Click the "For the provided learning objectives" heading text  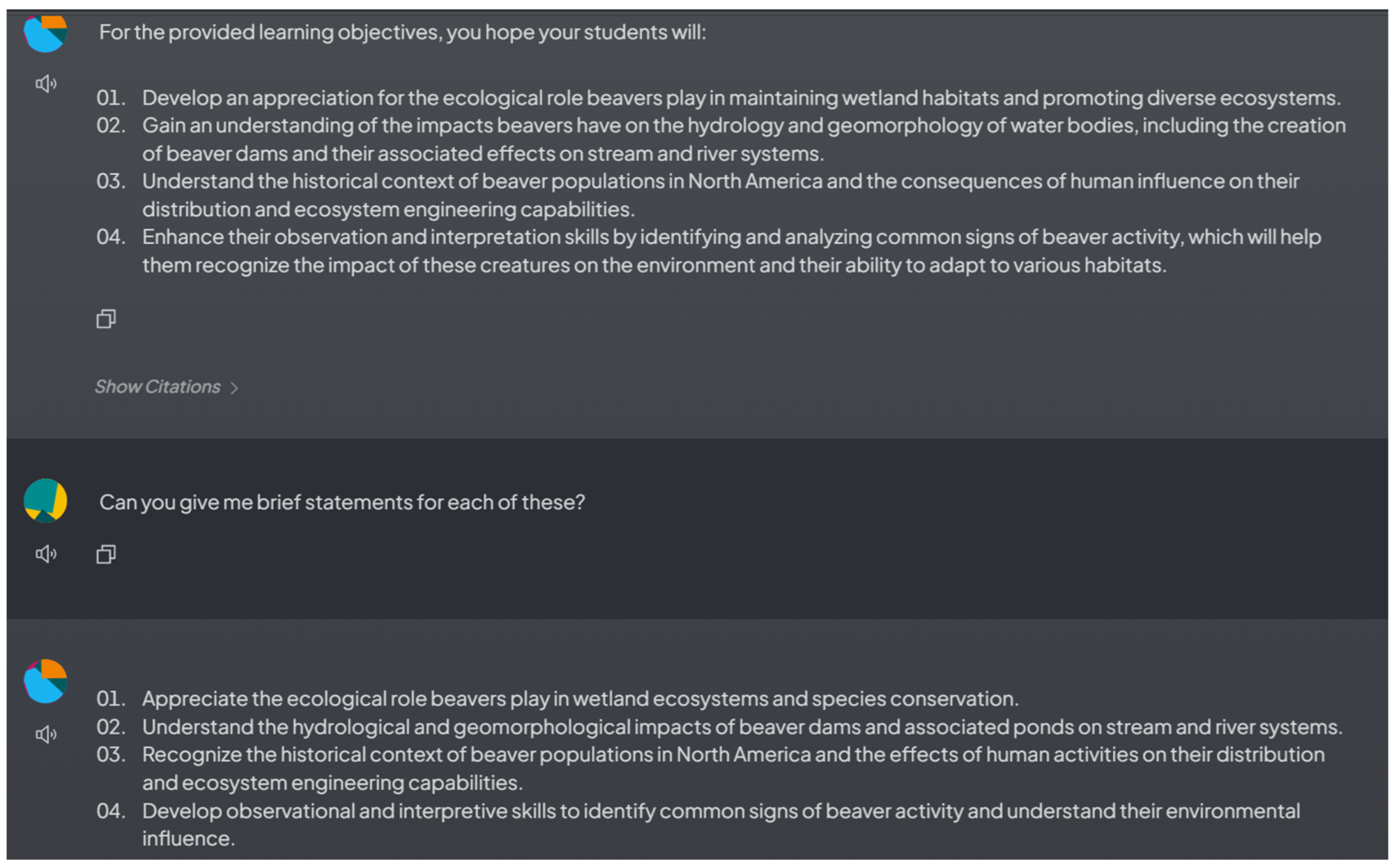point(402,32)
